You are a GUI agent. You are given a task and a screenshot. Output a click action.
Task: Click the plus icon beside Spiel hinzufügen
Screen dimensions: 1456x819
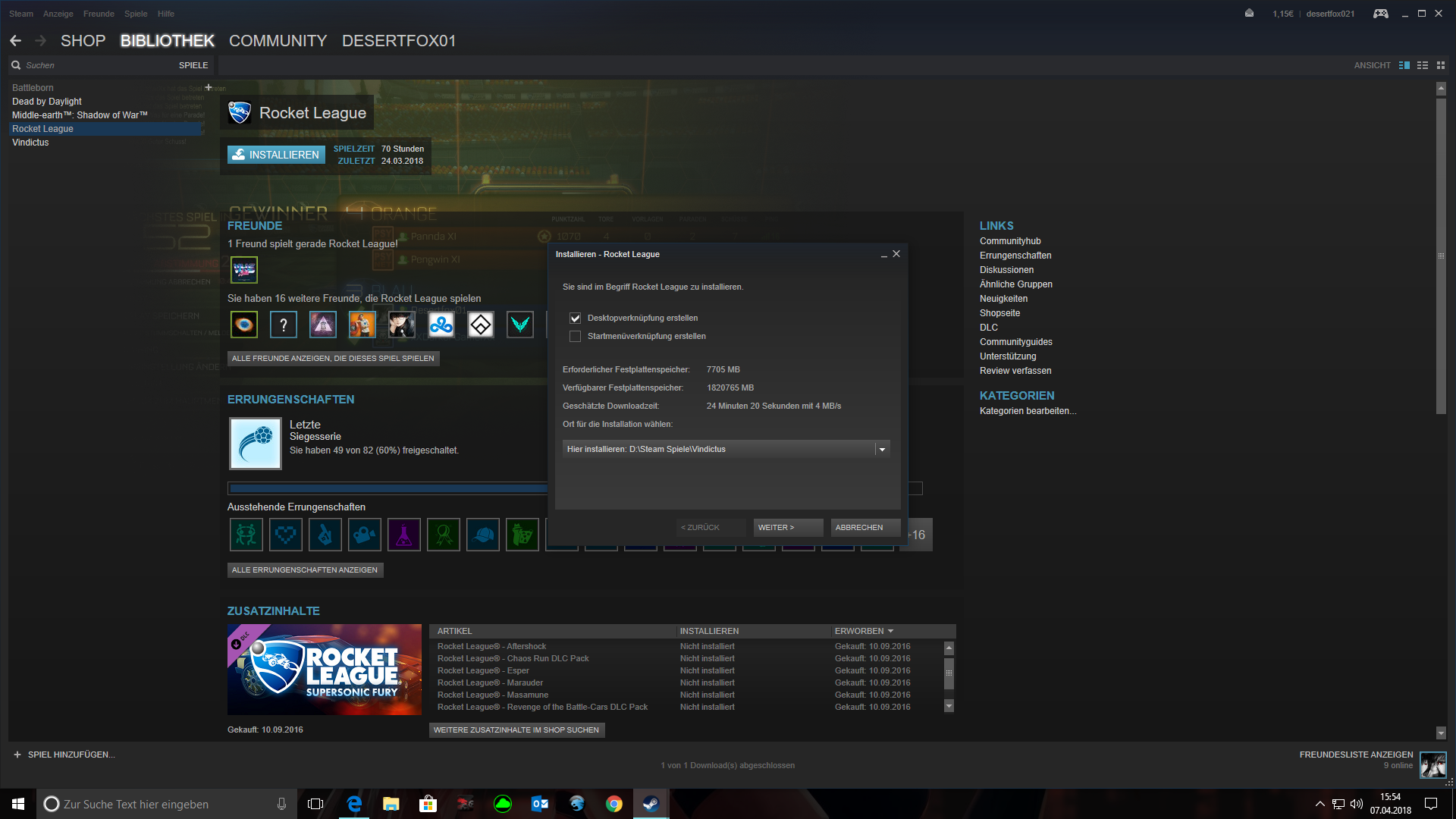pos(17,755)
